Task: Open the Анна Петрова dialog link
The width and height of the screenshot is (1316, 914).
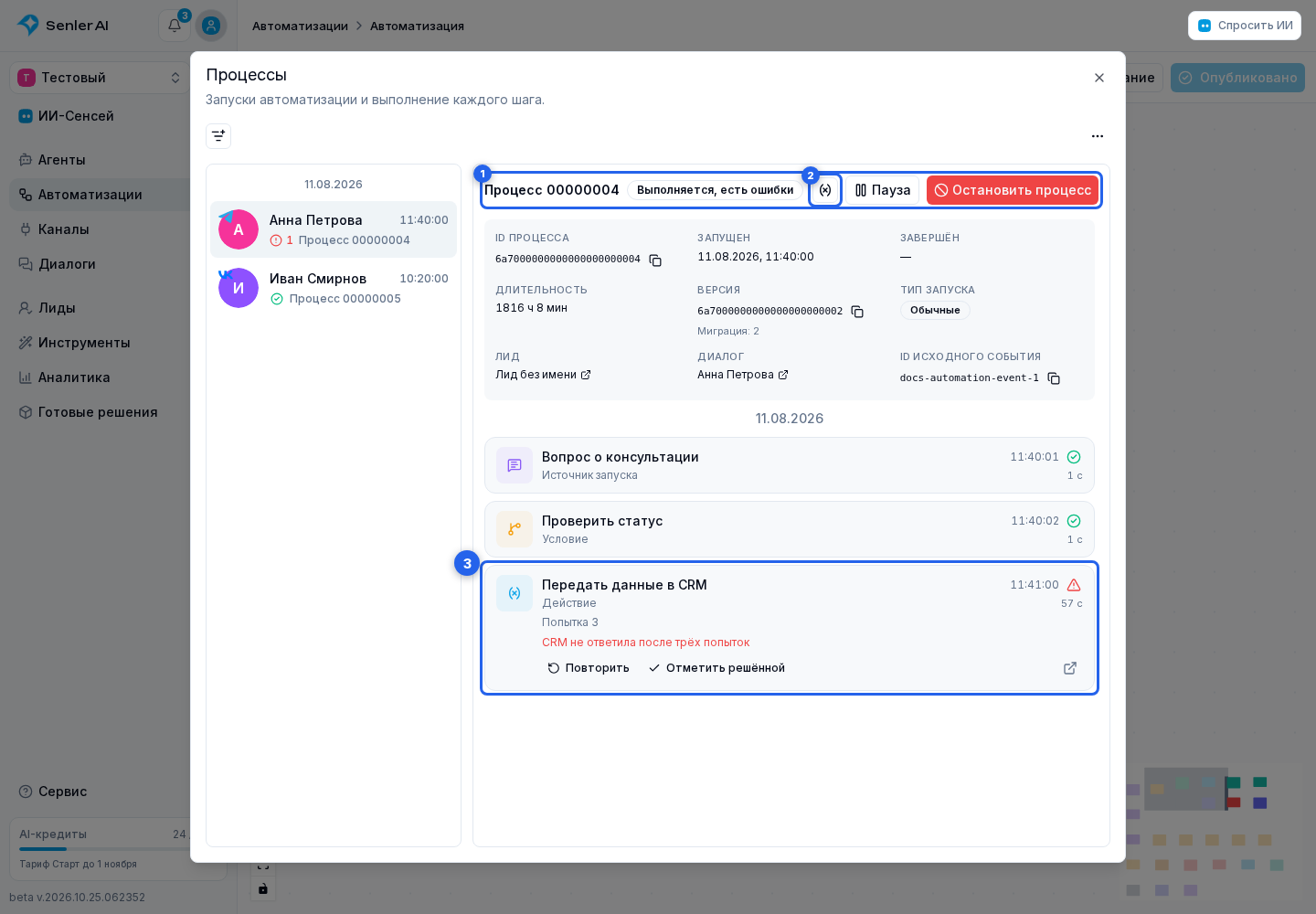Action: (x=743, y=375)
